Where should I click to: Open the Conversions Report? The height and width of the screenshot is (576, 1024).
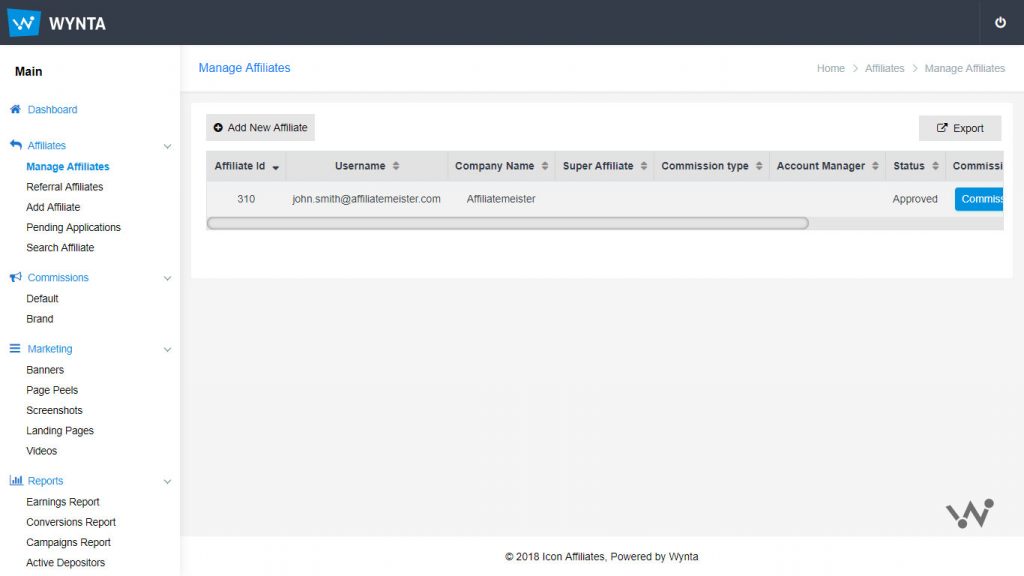pyautogui.click(x=71, y=522)
